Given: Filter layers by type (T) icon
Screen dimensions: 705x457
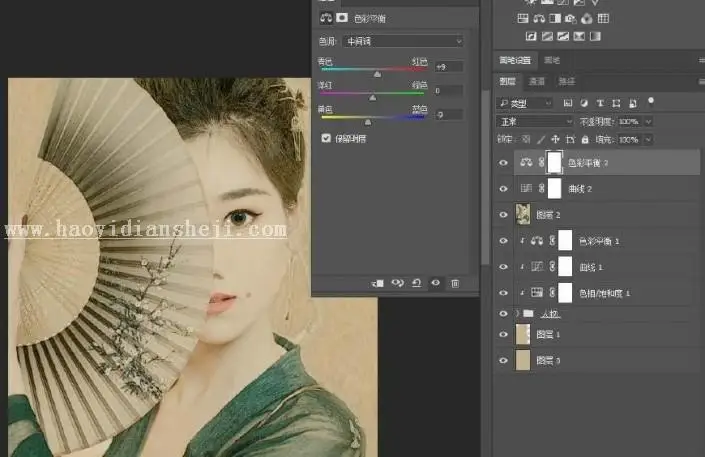Looking at the screenshot, I should pyautogui.click(x=600, y=103).
